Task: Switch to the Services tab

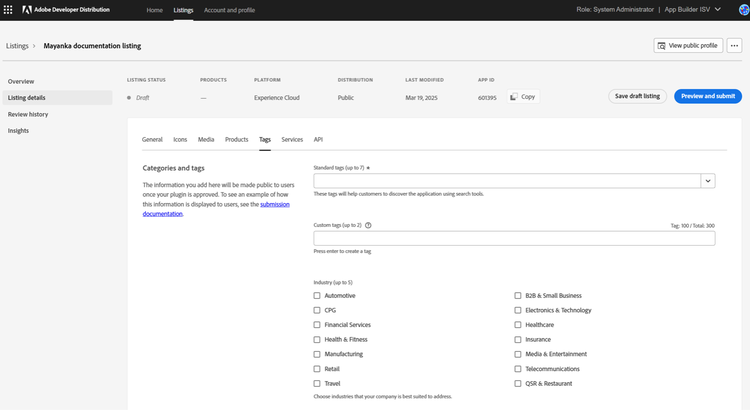Action: click(x=292, y=140)
